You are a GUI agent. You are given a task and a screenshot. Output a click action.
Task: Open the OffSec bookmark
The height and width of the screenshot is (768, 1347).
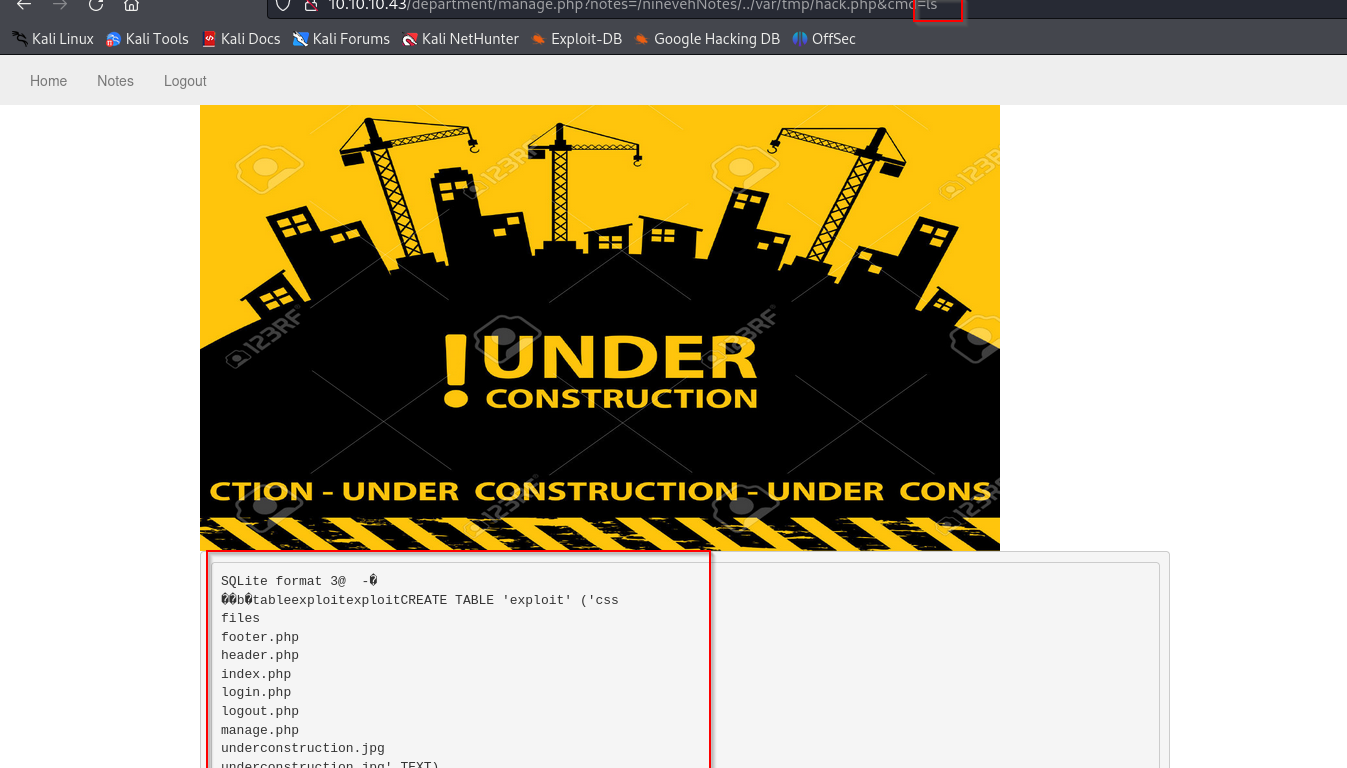pyautogui.click(x=824, y=39)
